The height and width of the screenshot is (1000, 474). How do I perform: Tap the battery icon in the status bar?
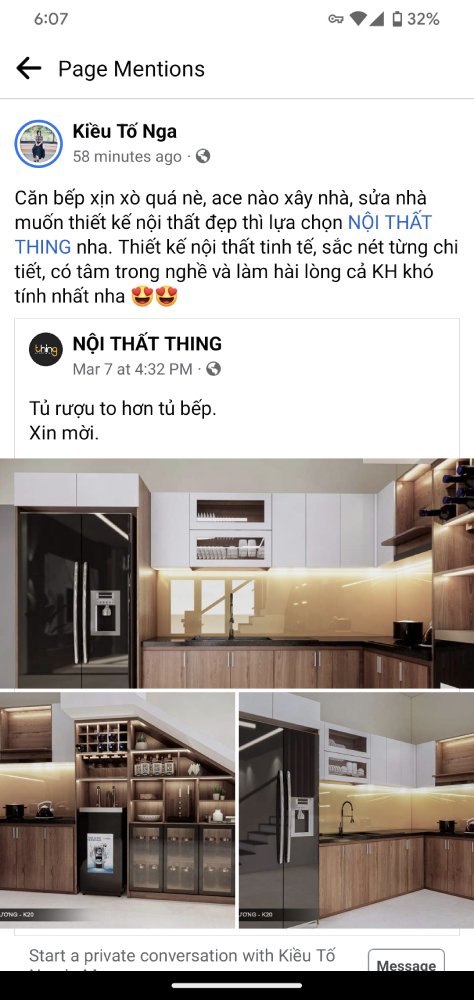tap(397, 19)
